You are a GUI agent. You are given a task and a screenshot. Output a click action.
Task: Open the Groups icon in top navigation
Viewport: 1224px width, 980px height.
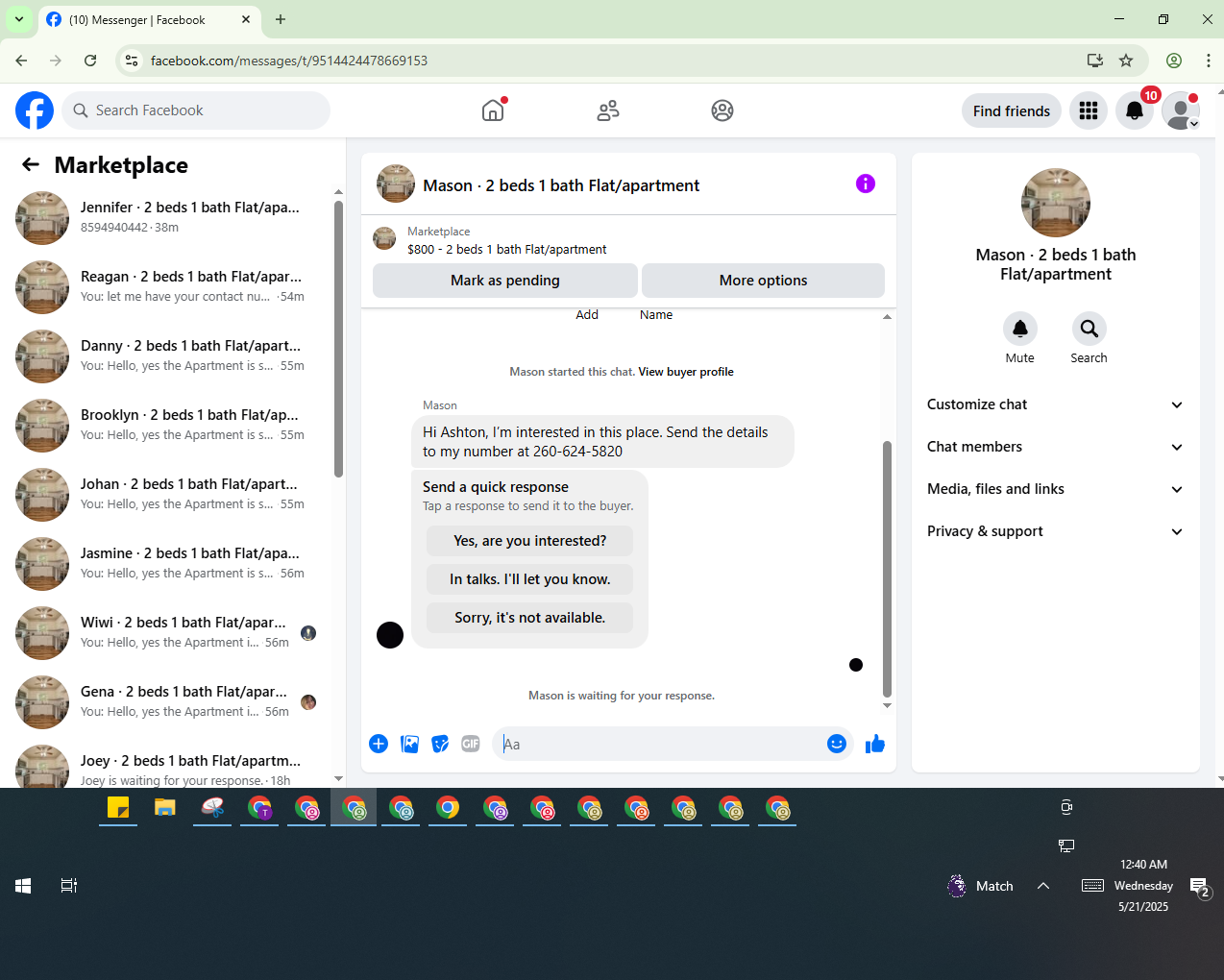[722, 110]
